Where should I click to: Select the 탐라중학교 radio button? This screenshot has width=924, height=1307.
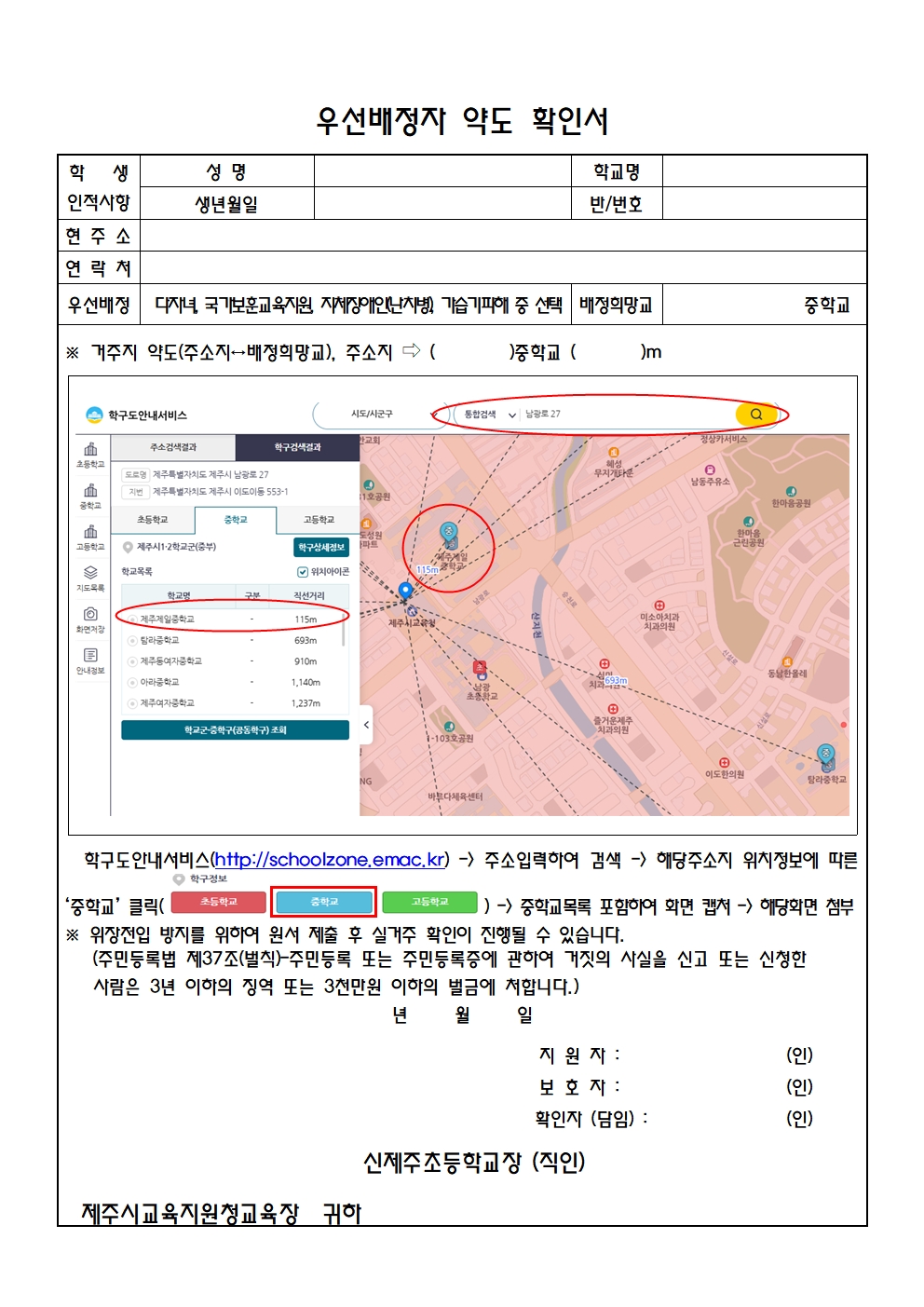point(132,641)
